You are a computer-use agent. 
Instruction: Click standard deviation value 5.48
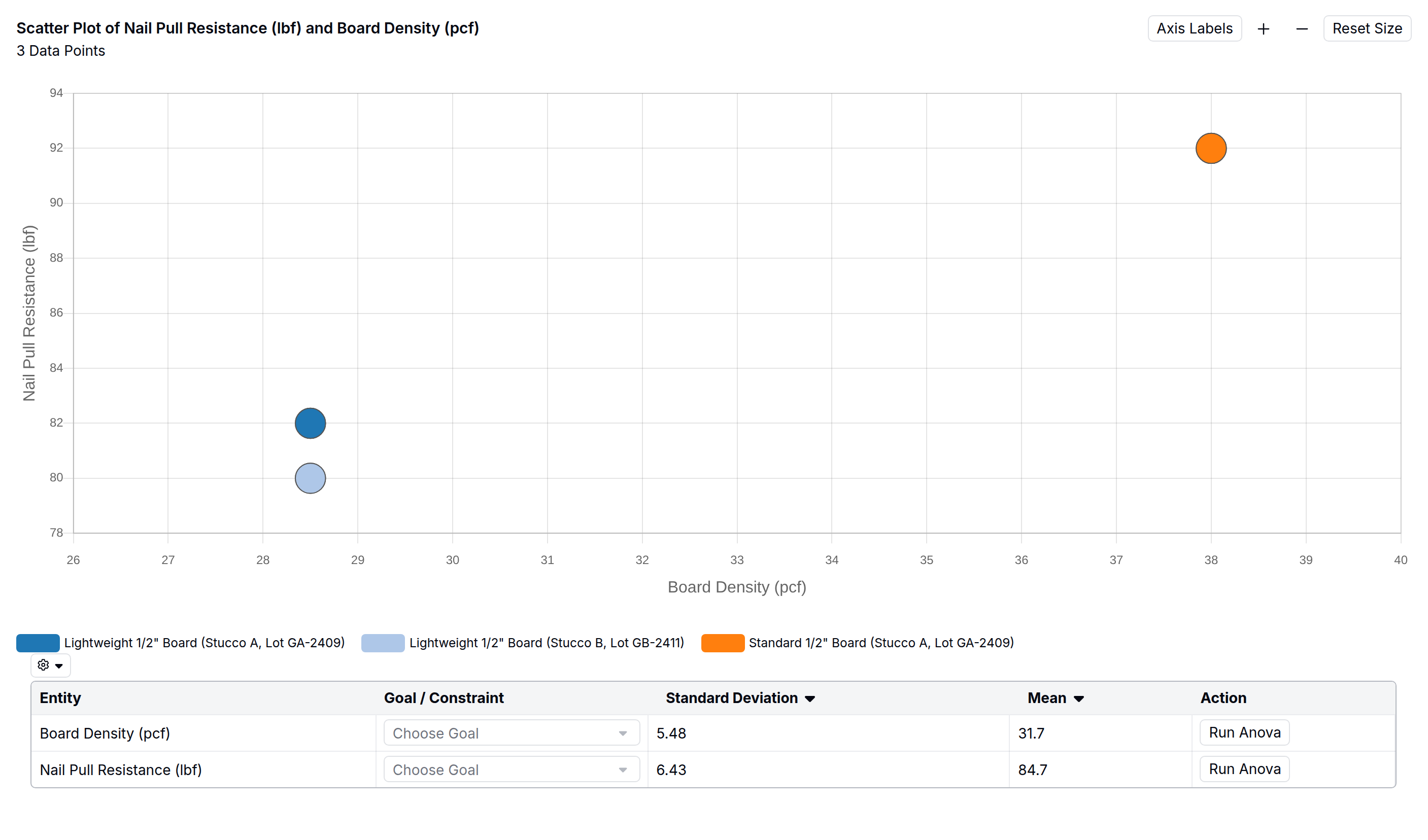671,733
